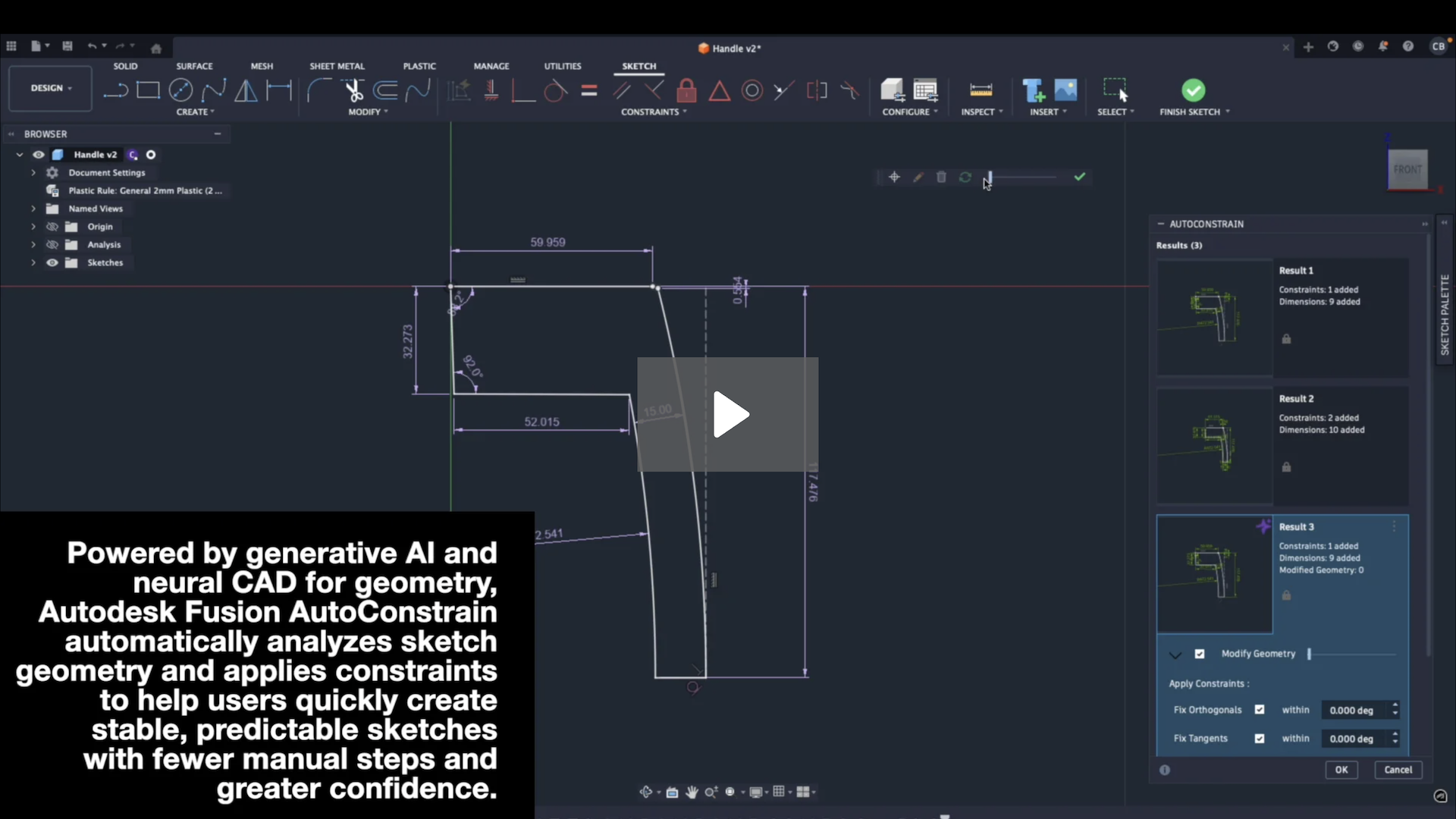
Task: Toggle visibility of Handle v2 component
Action: (38, 155)
